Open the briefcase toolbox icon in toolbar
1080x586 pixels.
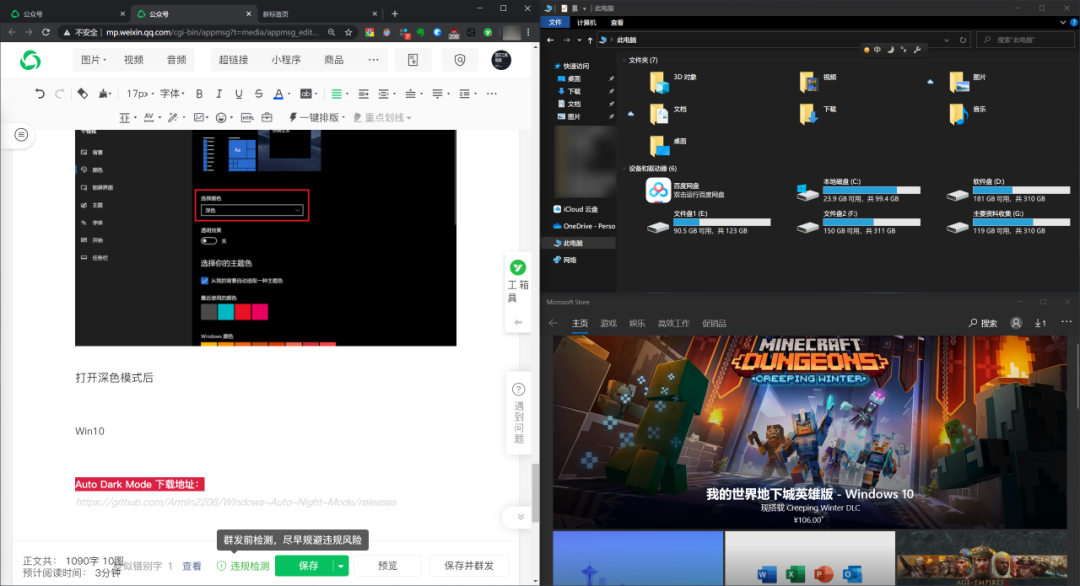(x=267, y=118)
